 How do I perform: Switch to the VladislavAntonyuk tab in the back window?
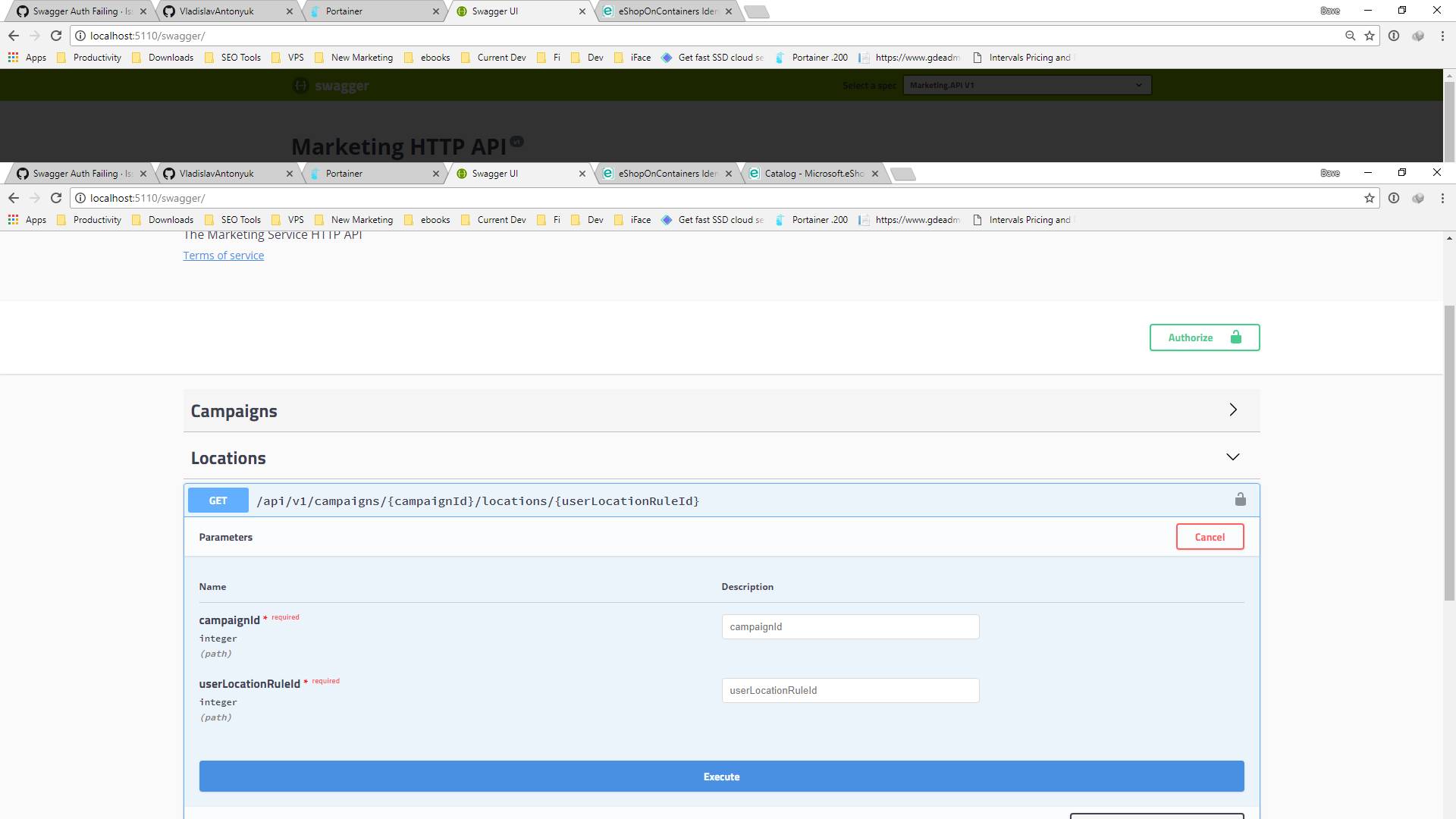(x=227, y=11)
